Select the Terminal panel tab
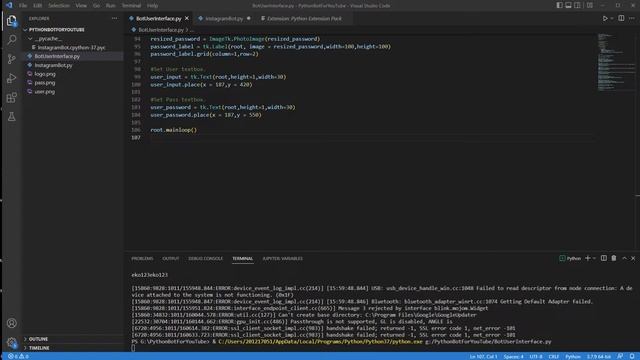This screenshot has height=360, width=640. point(242,259)
